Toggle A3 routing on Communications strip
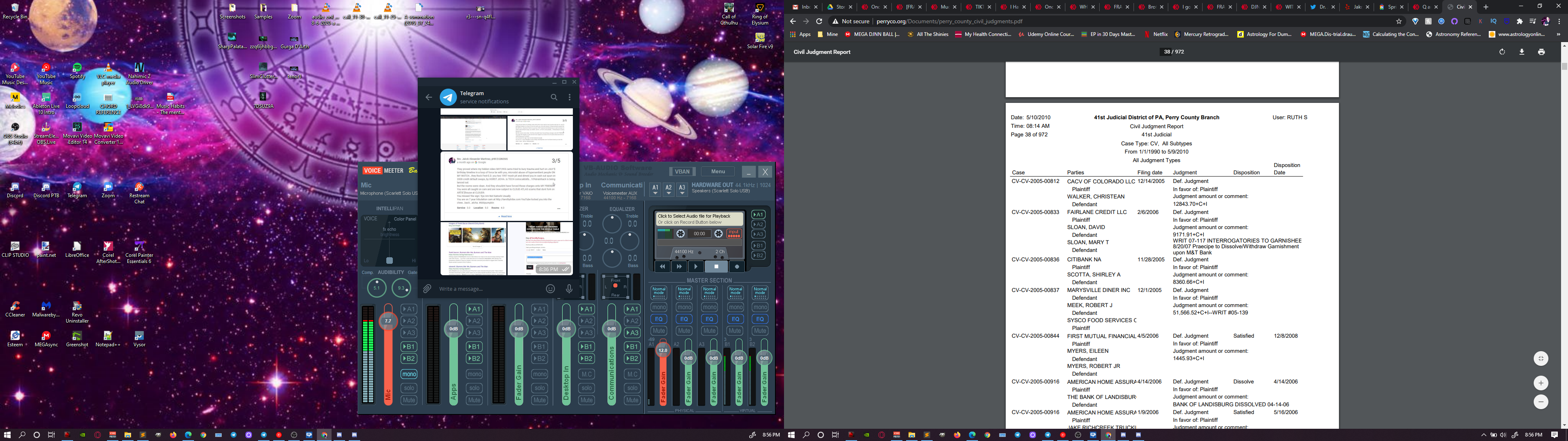Image resolution: width=1568 pixels, height=441 pixels. point(633,332)
